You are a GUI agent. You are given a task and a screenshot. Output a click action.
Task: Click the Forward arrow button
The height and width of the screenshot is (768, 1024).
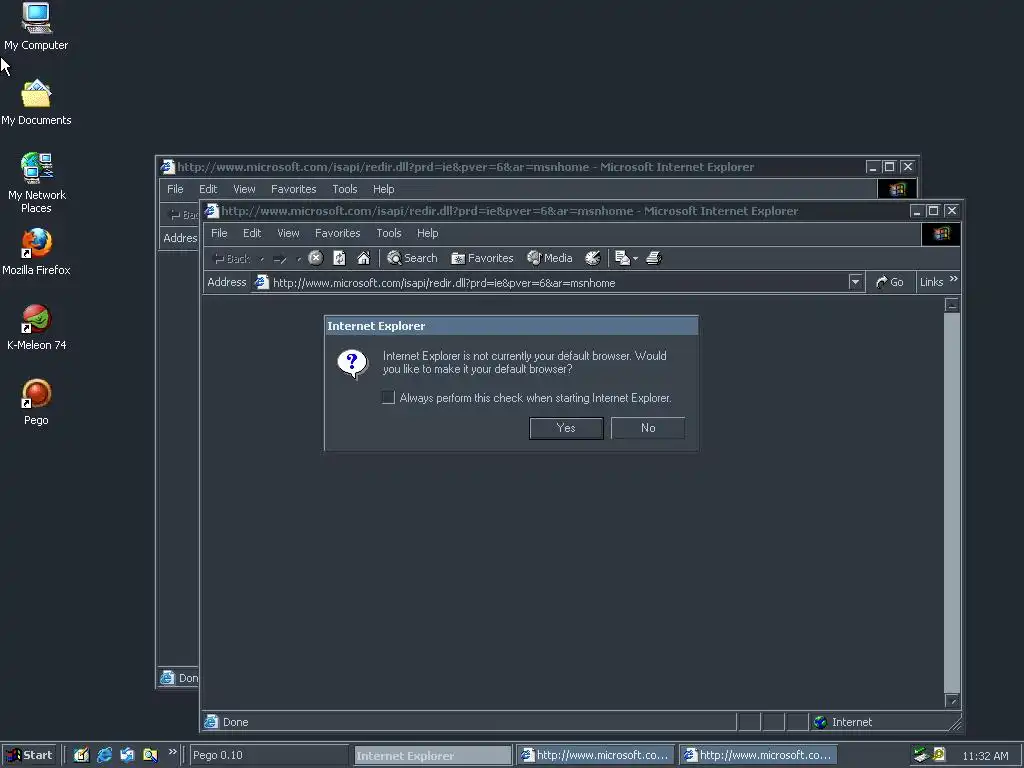(x=280, y=259)
